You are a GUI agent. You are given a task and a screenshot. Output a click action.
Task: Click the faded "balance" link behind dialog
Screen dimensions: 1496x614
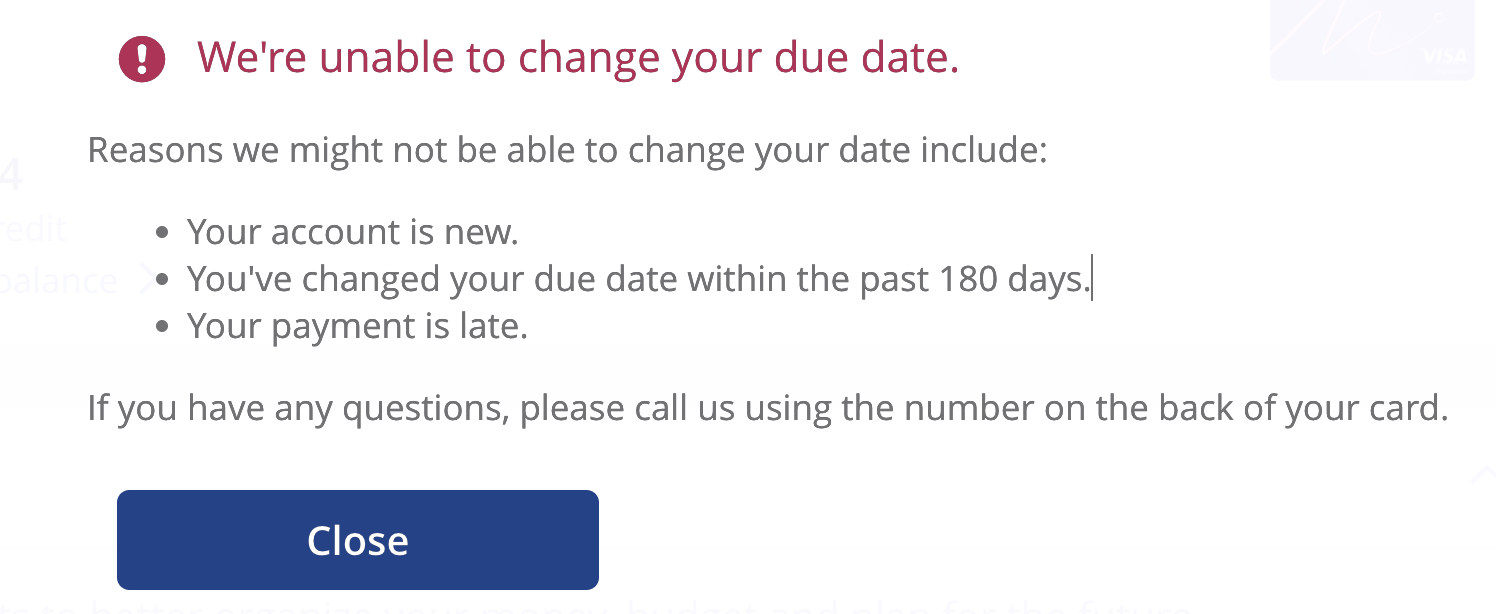coord(57,281)
